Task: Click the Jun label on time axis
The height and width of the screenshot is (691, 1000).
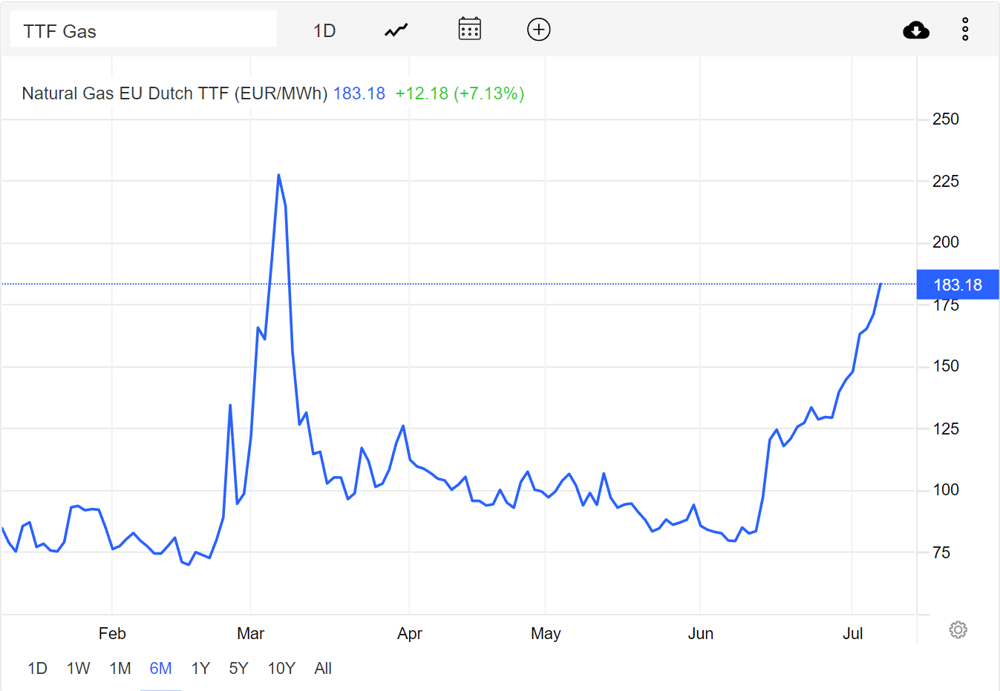Action: pos(700,634)
